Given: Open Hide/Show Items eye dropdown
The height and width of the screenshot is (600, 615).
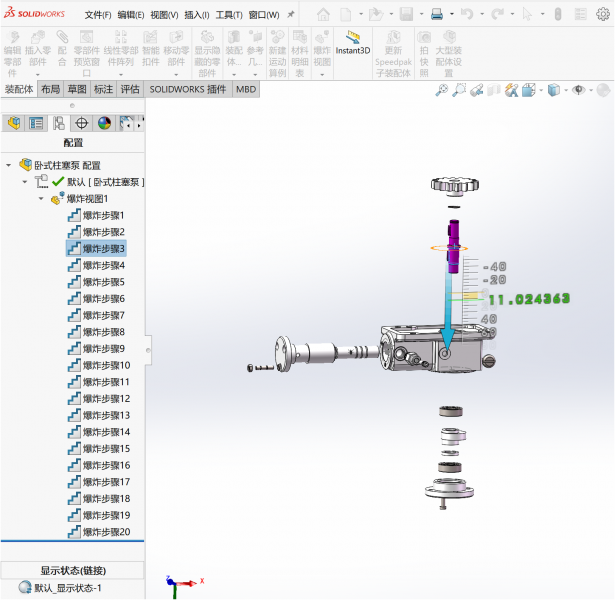Looking at the screenshot, I should click(x=578, y=90).
